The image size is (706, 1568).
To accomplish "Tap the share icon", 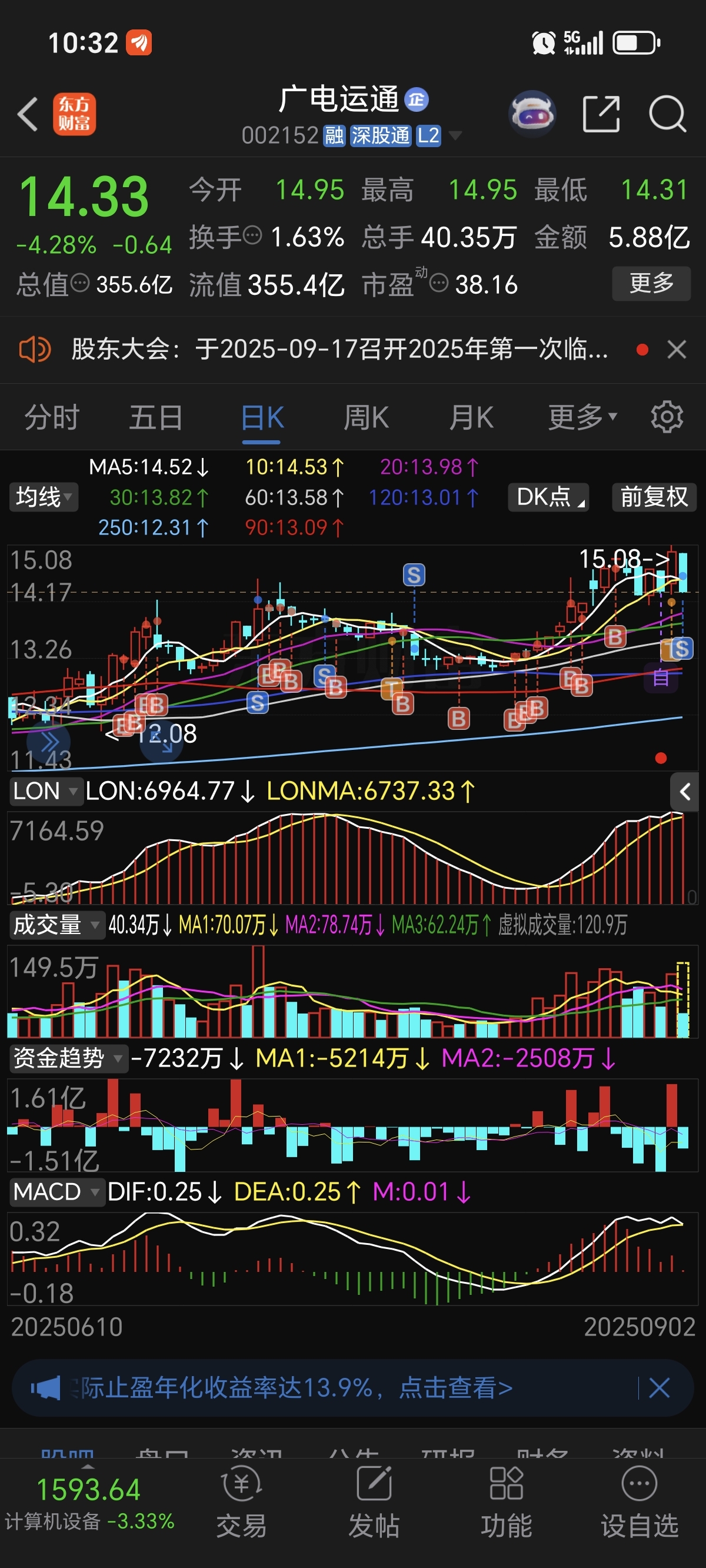I will pyautogui.click(x=601, y=113).
